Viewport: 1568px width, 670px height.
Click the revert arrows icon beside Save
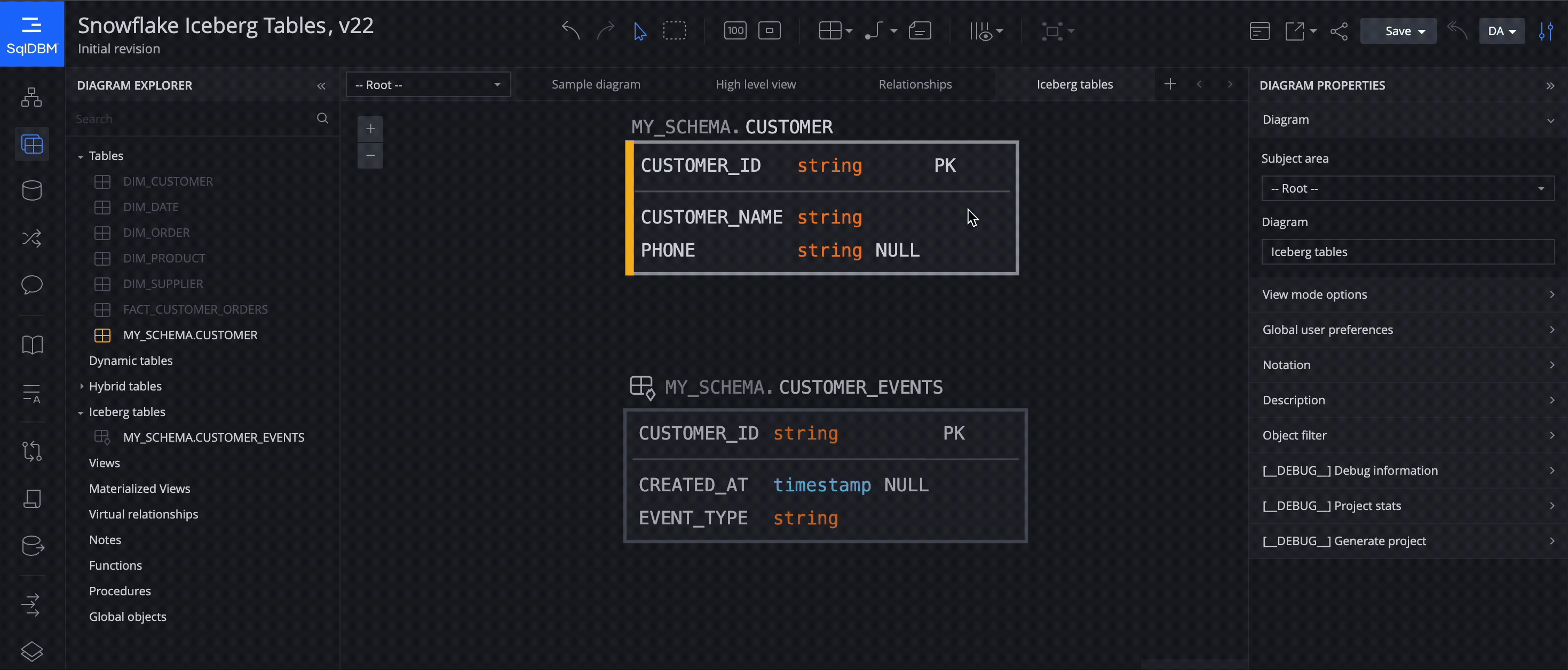[x=1457, y=30]
